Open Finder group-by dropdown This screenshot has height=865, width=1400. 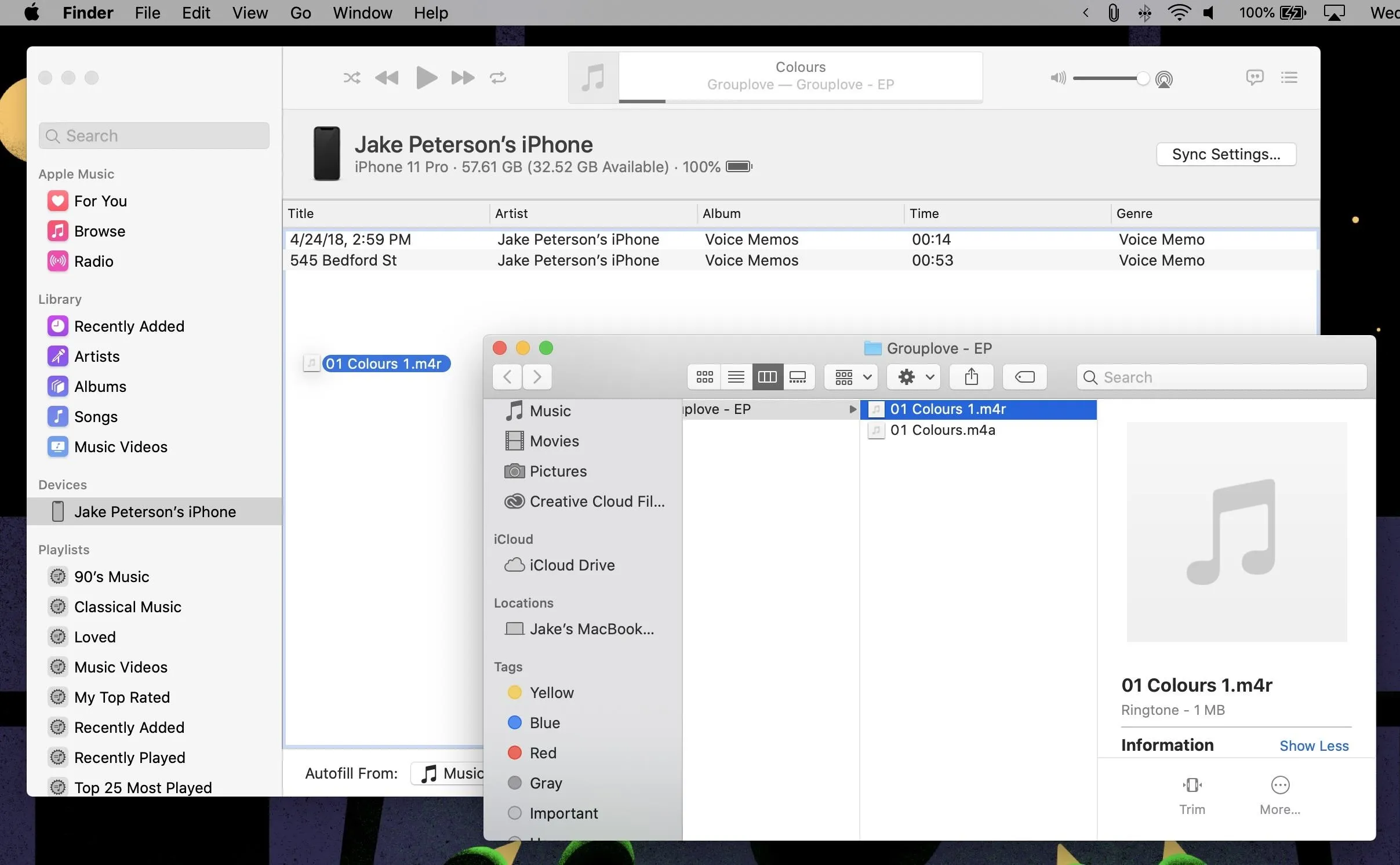[x=852, y=377]
